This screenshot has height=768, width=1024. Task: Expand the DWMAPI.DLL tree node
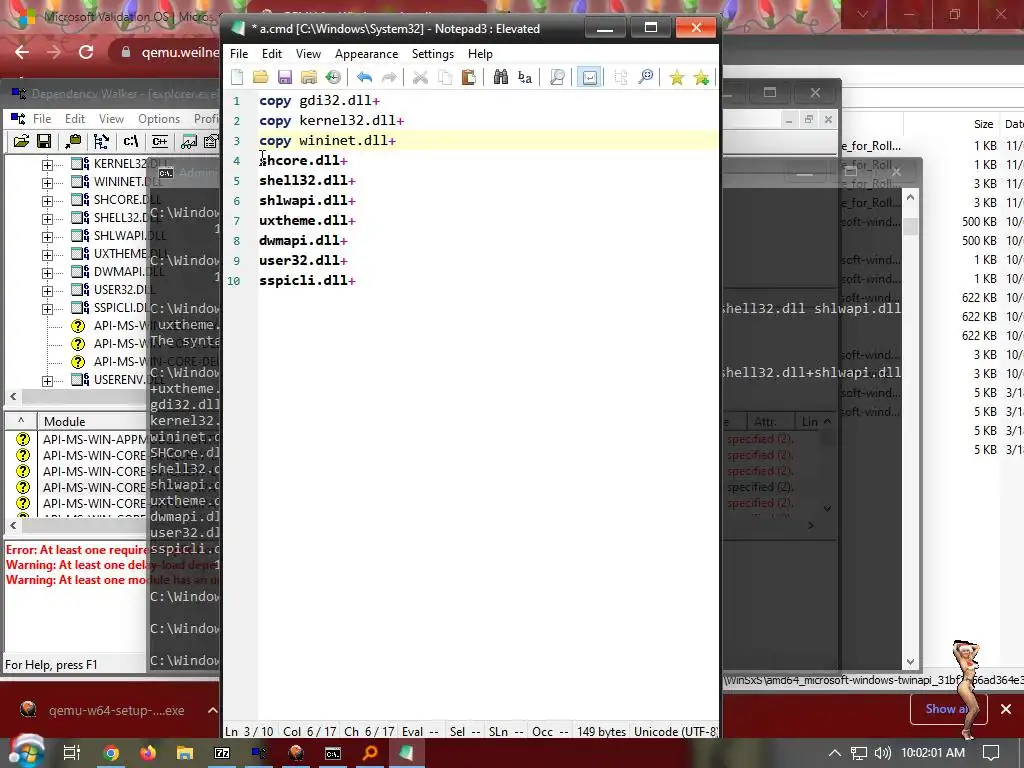click(x=48, y=273)
